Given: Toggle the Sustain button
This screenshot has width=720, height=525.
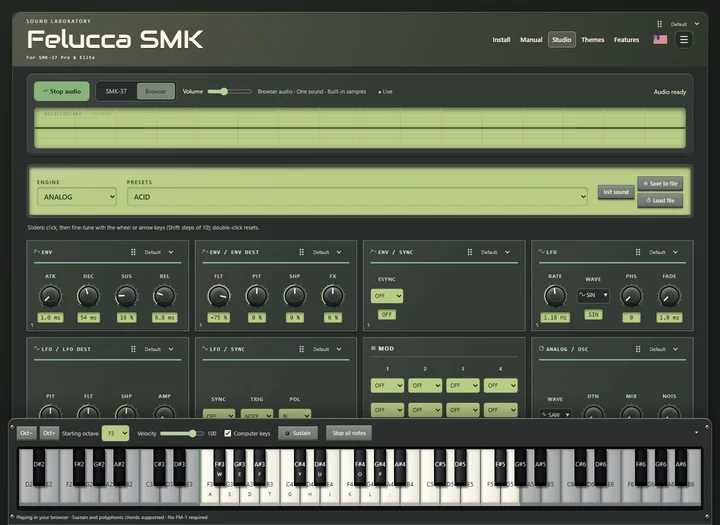Looking at the screenshot, I should point(298,433).
